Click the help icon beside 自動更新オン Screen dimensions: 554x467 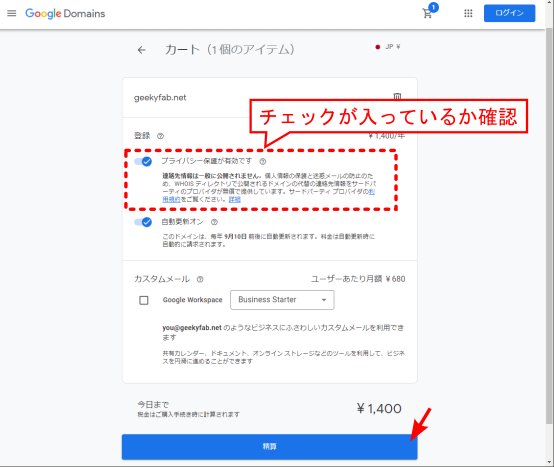click(x=214, y=222)
